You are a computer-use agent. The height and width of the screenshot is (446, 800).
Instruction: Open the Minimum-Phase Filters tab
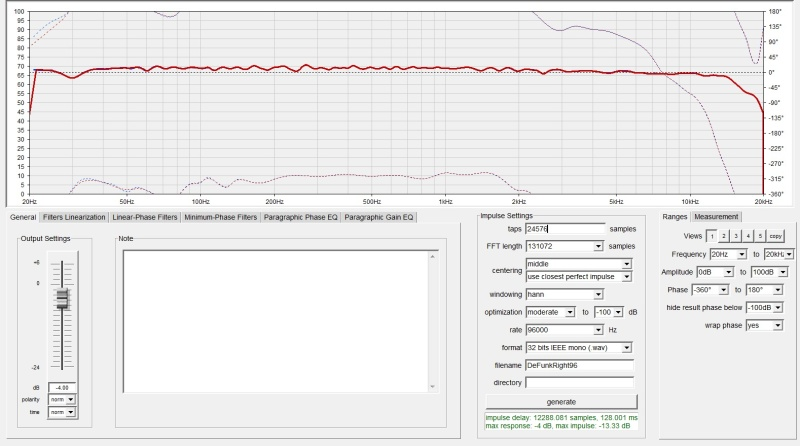[220, 217]
